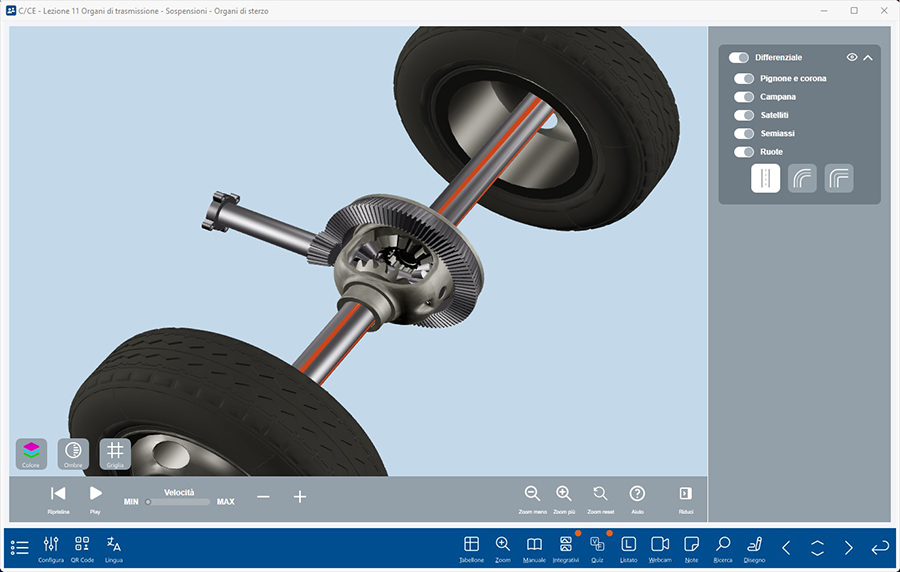Toggle the Ombre shadows button

click(x=73, y=453)
